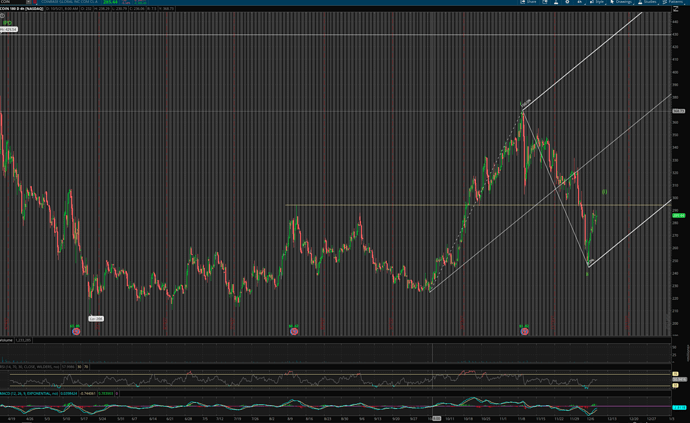Click the red linking icon beside the symbol
The width and height of the screenshot is (690, 423).
[35, 2]
